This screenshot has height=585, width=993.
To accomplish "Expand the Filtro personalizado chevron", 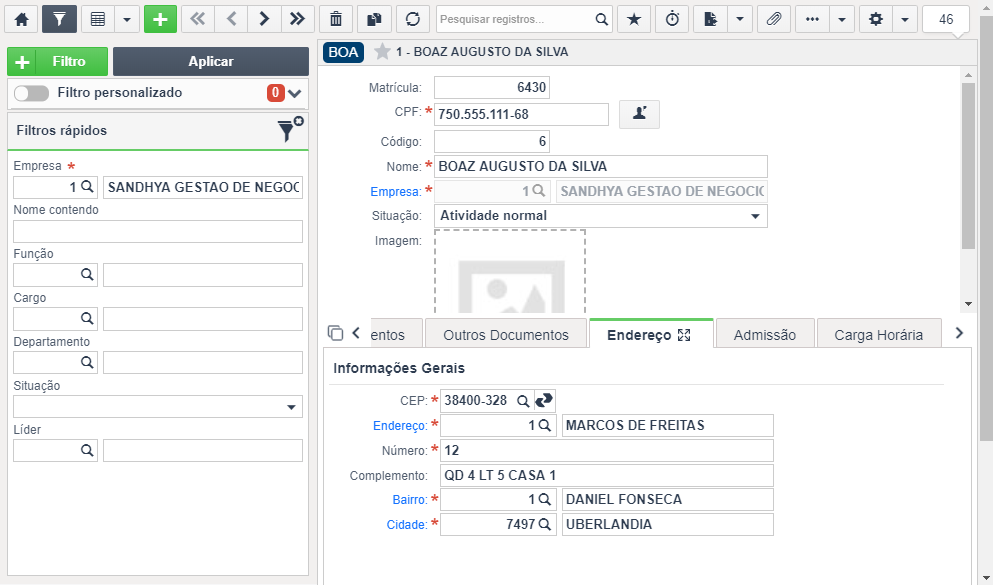I will 294,94.
